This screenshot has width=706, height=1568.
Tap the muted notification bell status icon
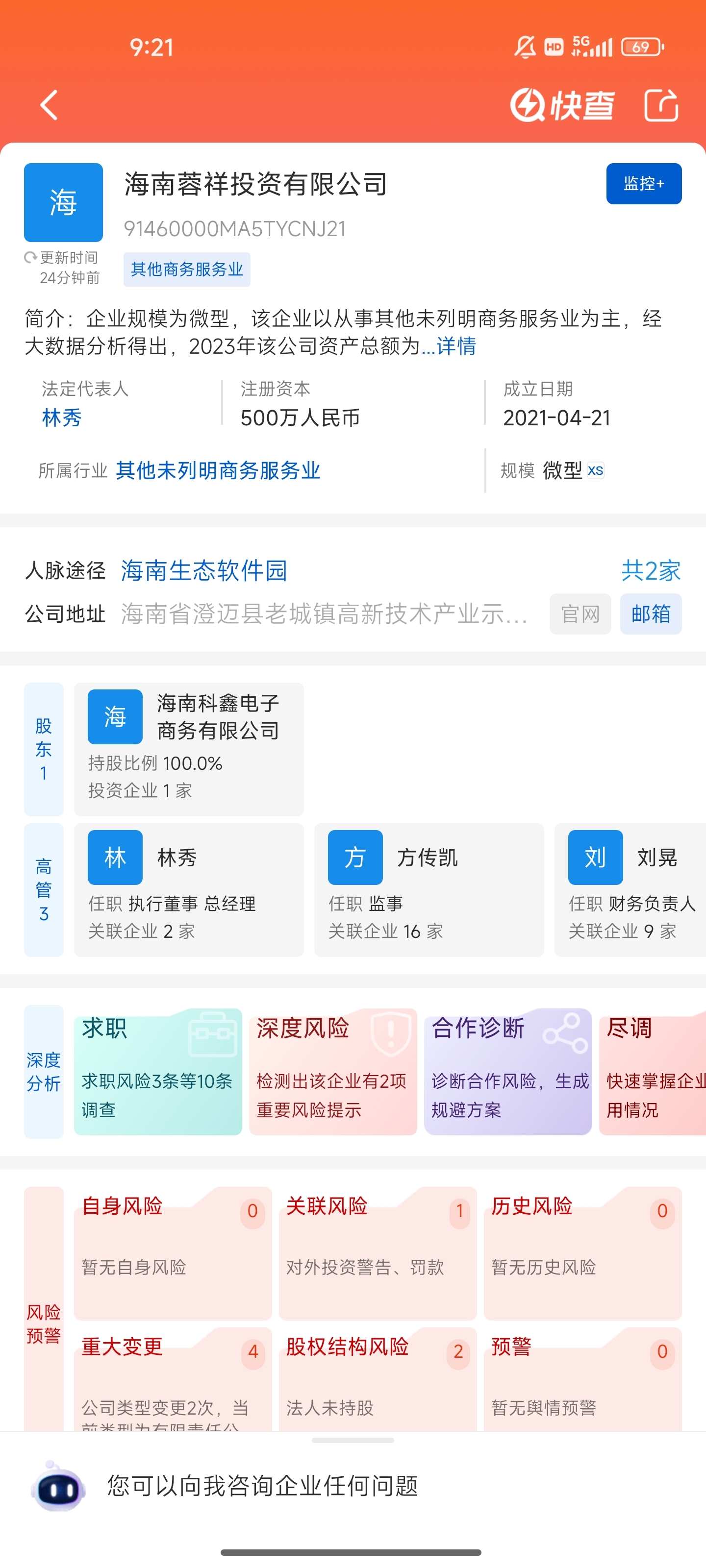click(525, 47)
